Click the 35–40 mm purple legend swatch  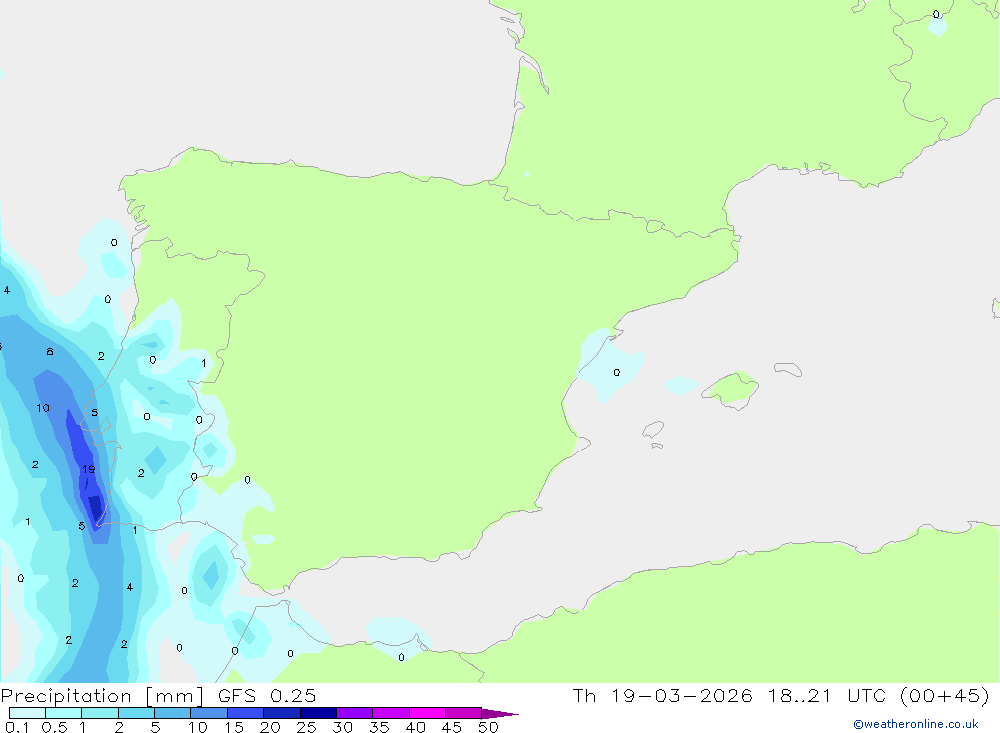(390, 713)
